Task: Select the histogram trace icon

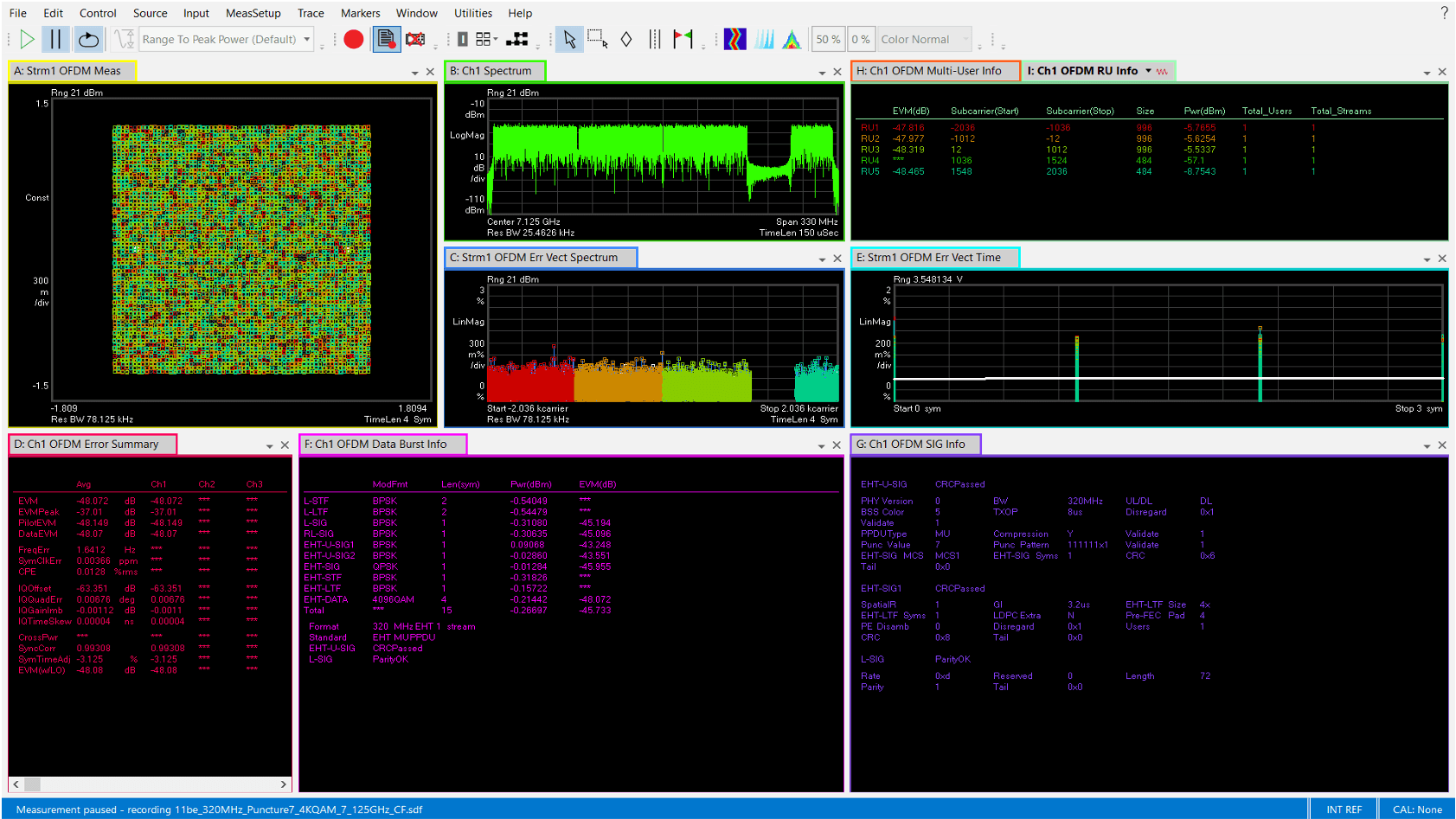Action: pyautogui.click(x=792, y=39)
